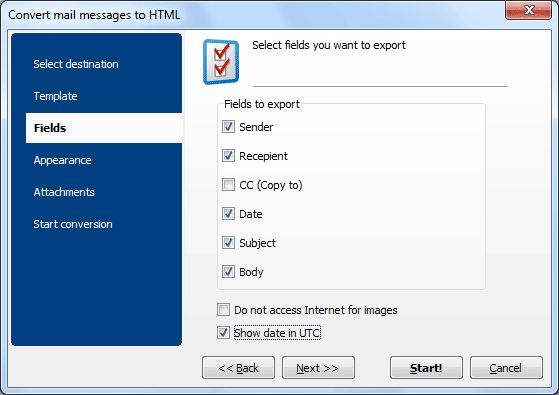Enable Do not access Internet for images
The height and width of the screenshot is (395, 559).
[x=224, y=310]
